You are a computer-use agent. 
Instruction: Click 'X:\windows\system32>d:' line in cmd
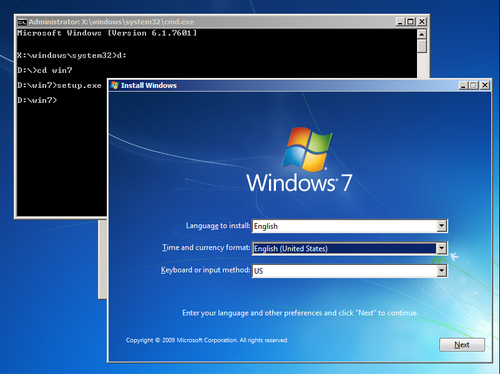[x=72, y=55]
